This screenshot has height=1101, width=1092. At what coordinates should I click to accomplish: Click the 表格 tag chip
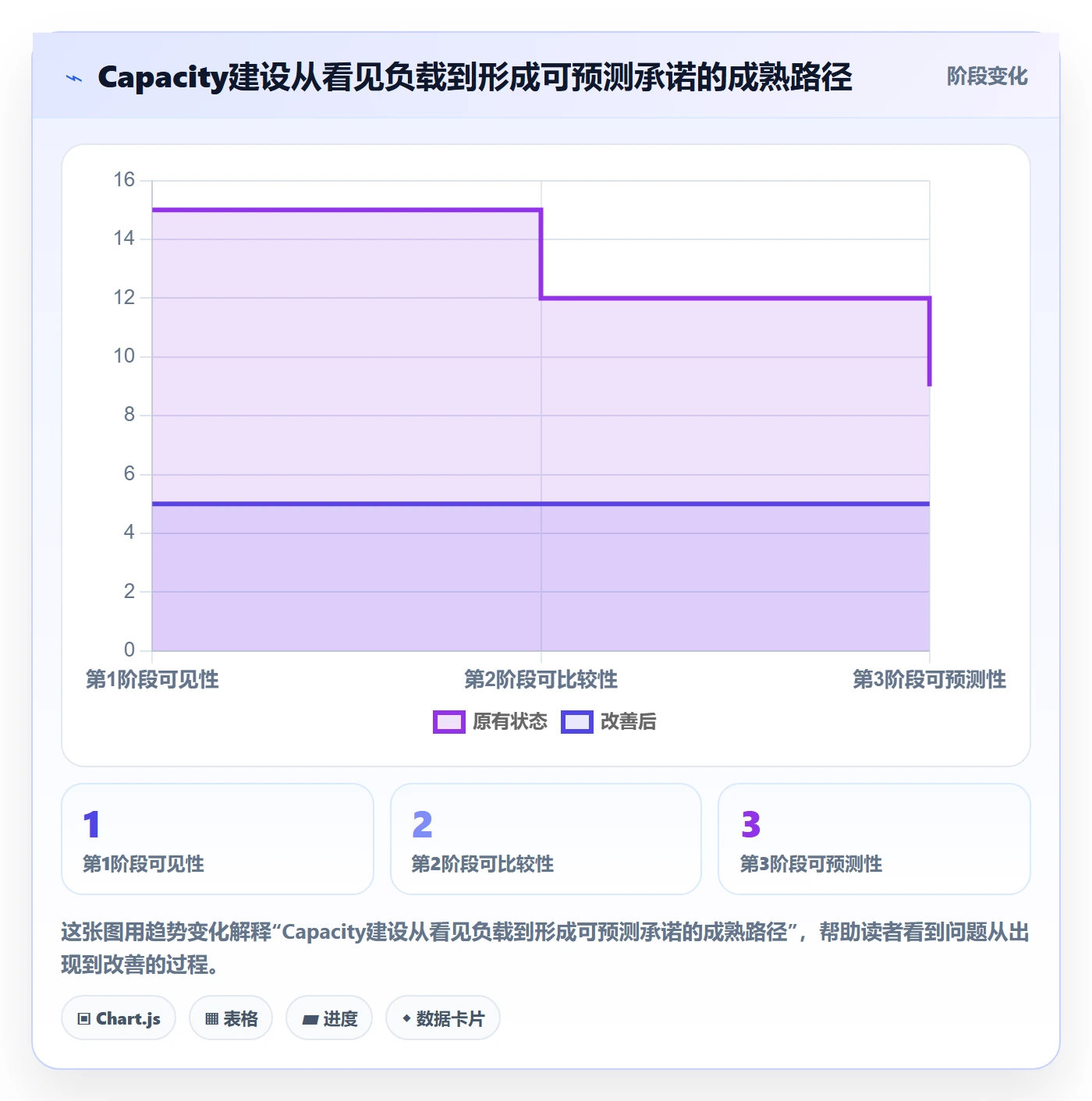231,1018
